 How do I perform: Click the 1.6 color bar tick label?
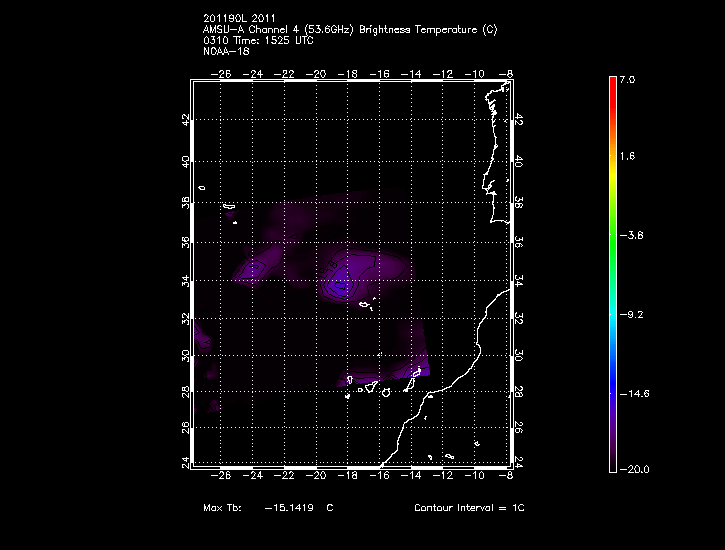tap(628, 157)
